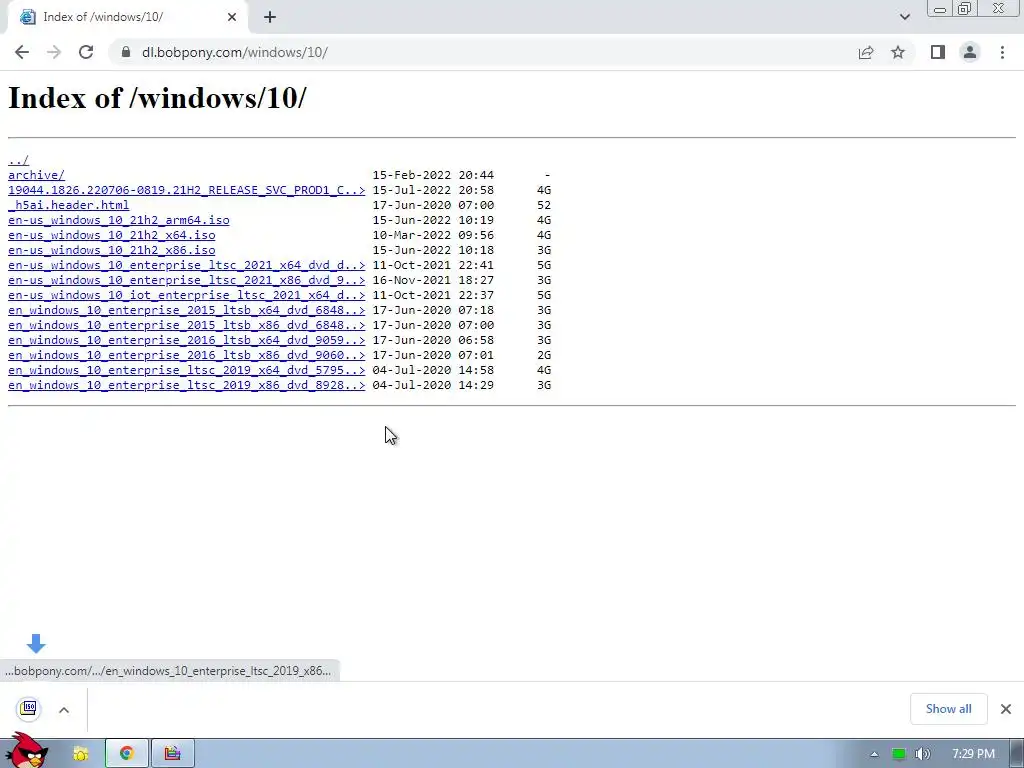
Task: Open the volume control speaker icon
Action: pyautogui.click(x=922, y=754)
